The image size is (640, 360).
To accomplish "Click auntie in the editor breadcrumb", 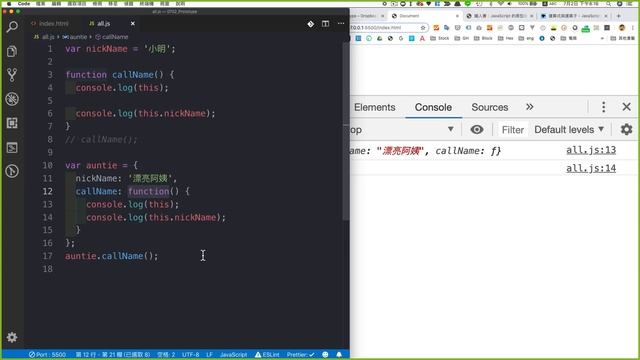I will [75, 37].
